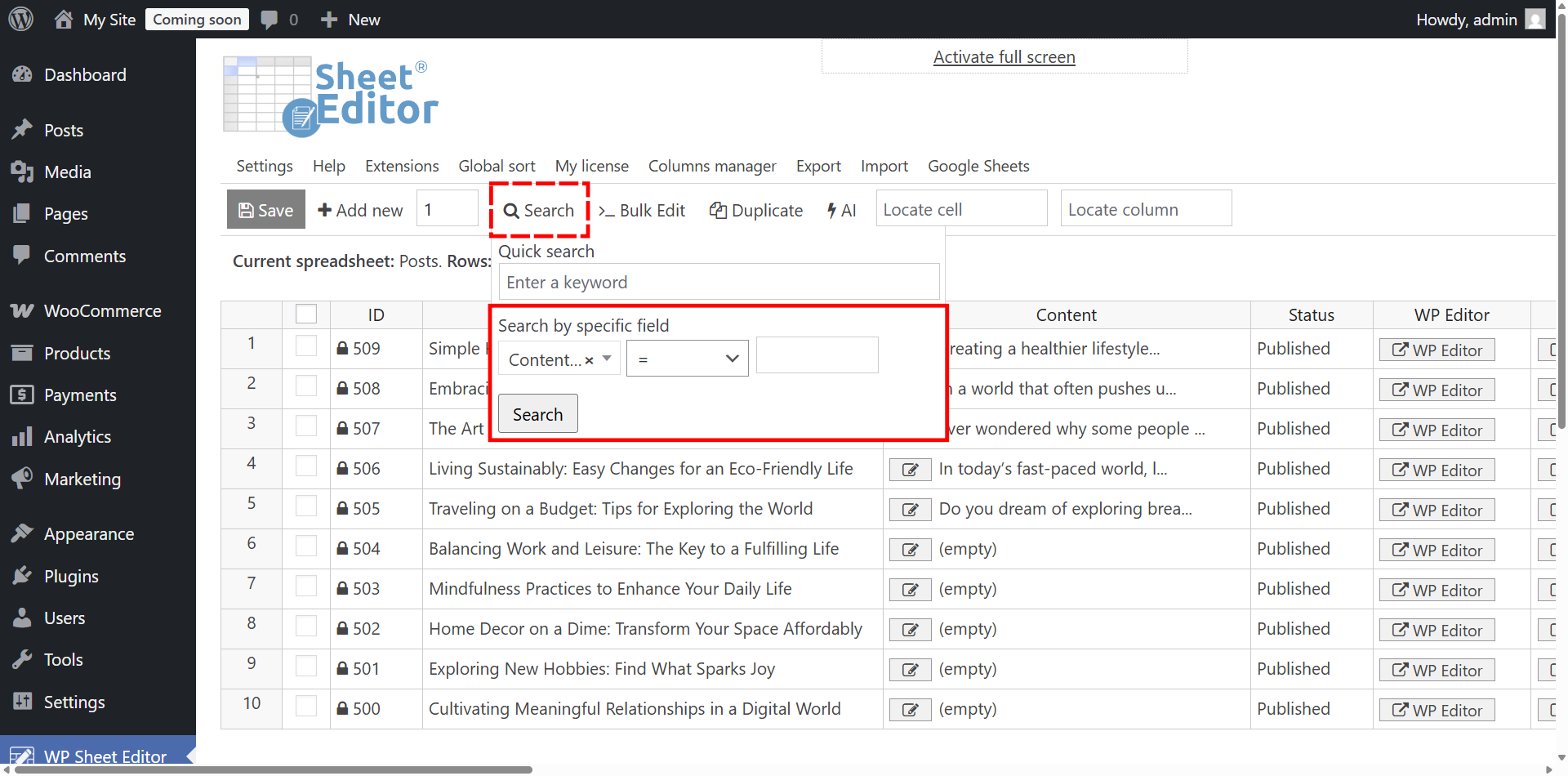Select the checkbox for post 508
This screenshot has width=1568, height=776.
point(306,386)
